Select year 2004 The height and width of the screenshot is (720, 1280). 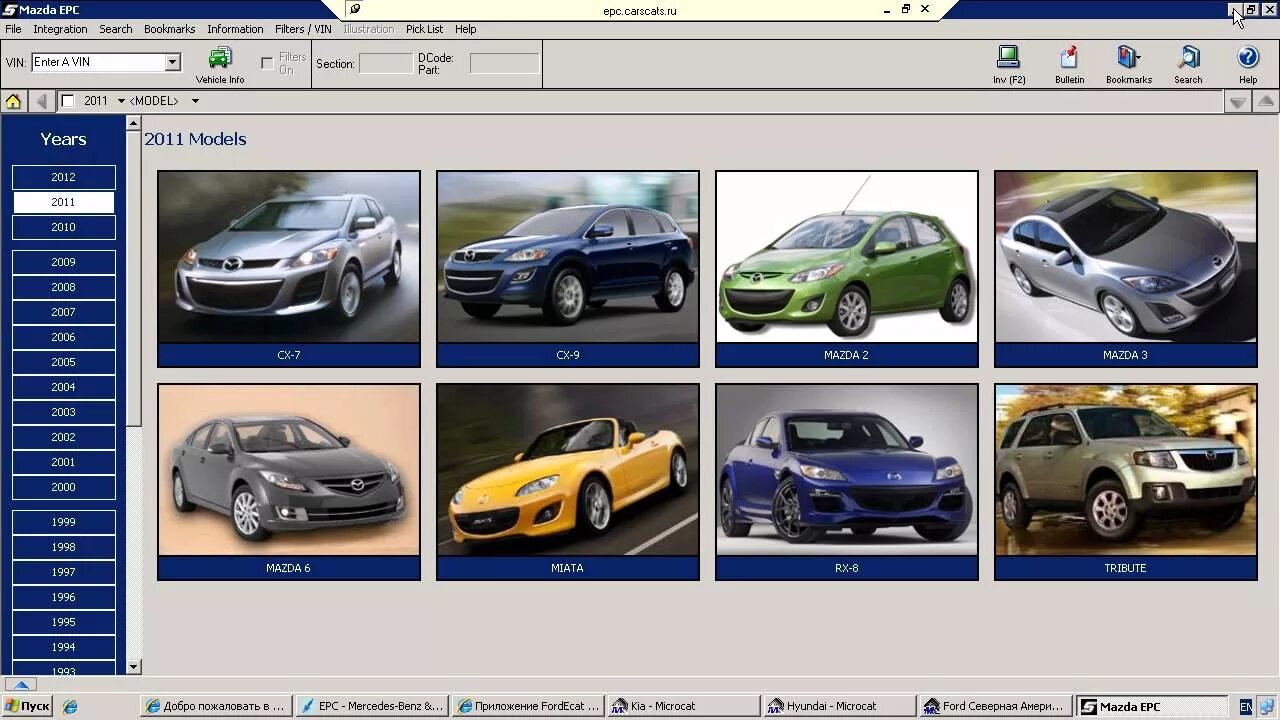pyautogui.click(x=64, y=387)
